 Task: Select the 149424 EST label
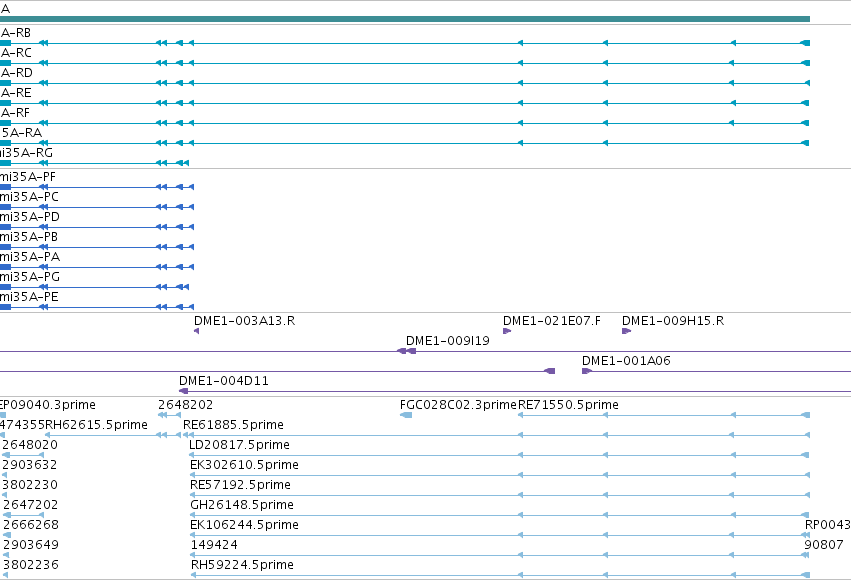coord(214,545)
